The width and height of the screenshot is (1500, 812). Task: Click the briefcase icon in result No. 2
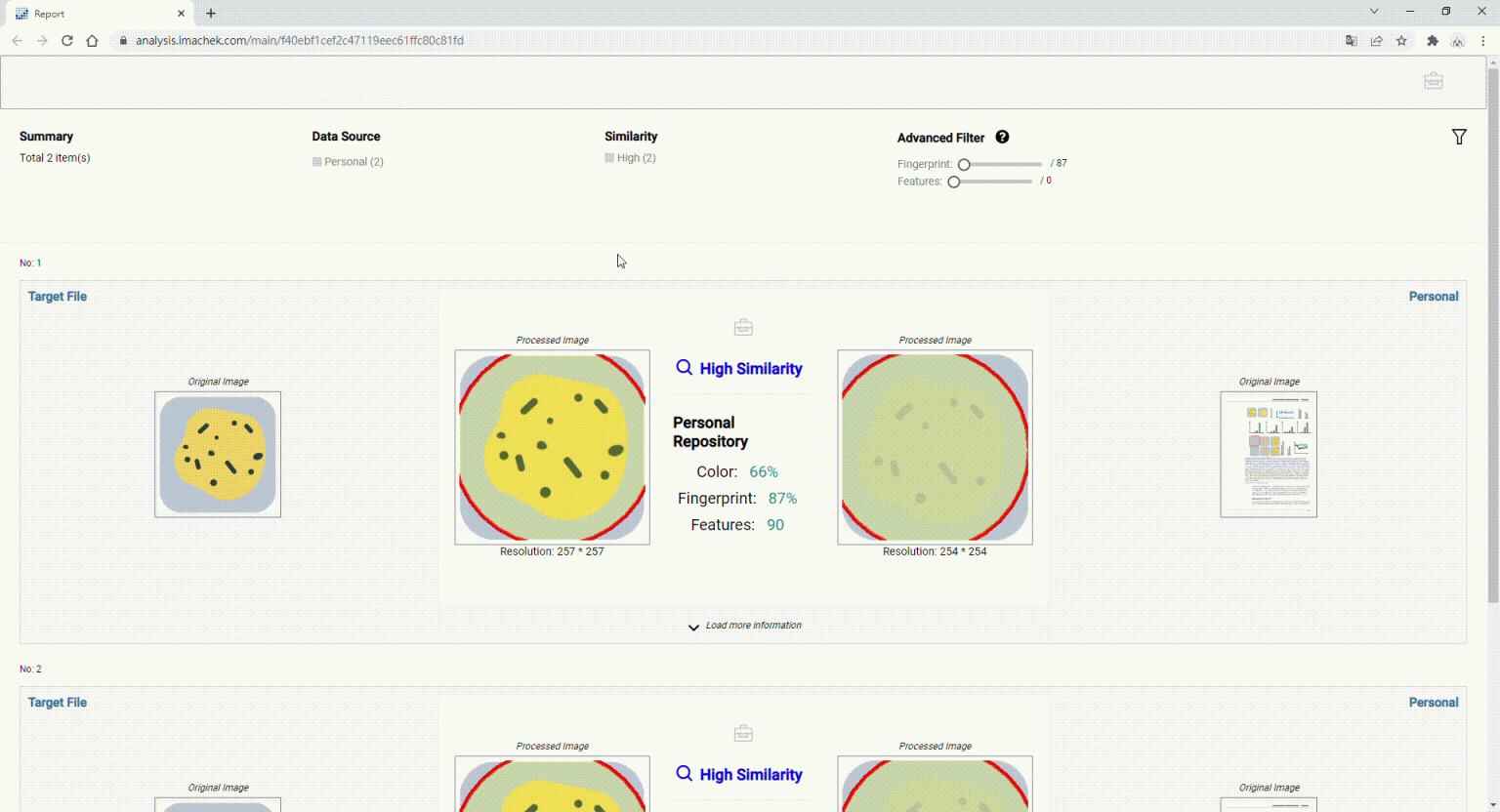point(743,733)
